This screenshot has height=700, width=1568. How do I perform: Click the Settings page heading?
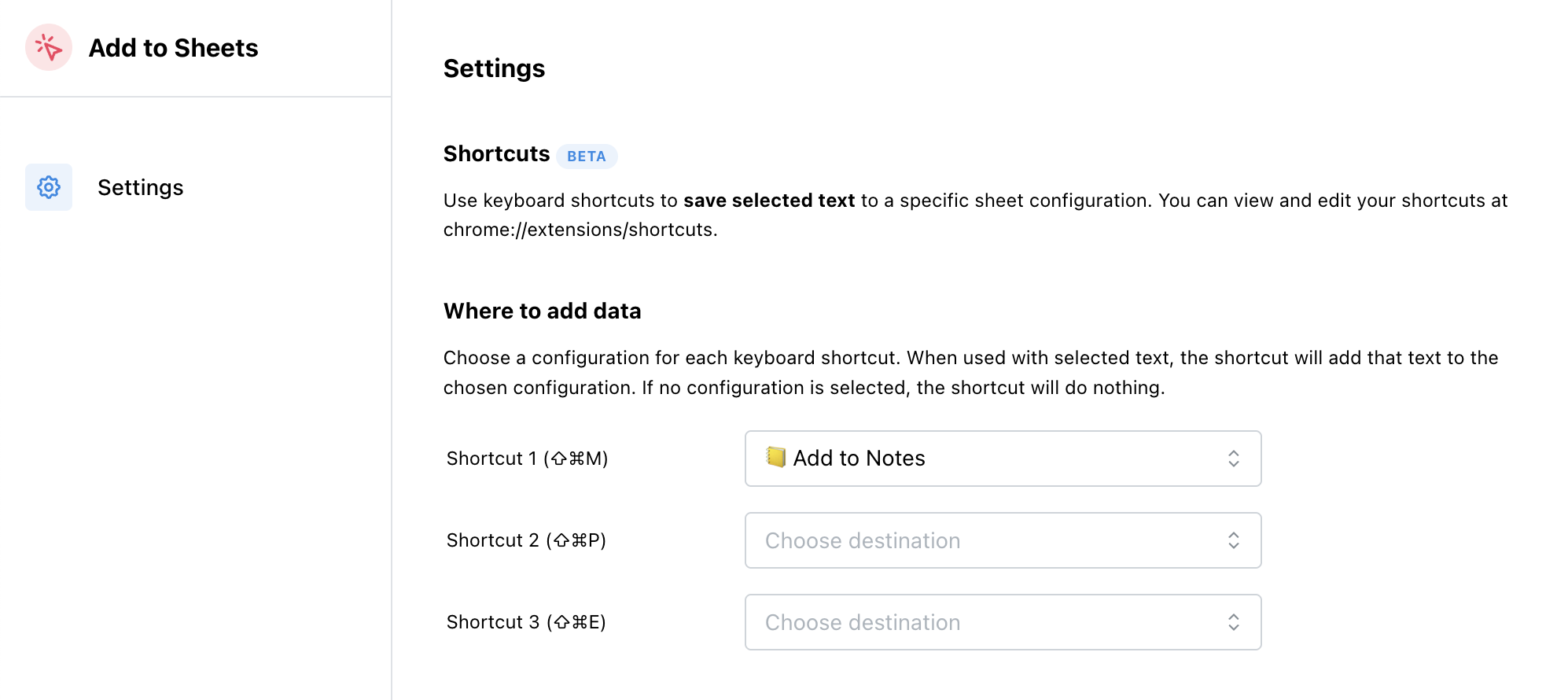point(494,68)
